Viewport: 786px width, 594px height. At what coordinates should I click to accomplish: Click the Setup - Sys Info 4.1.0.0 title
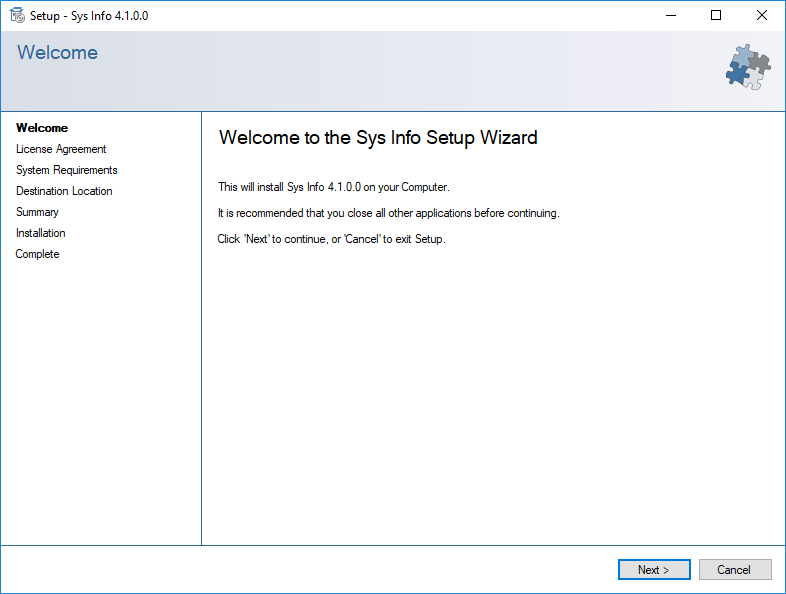click(x=89, y=16)
